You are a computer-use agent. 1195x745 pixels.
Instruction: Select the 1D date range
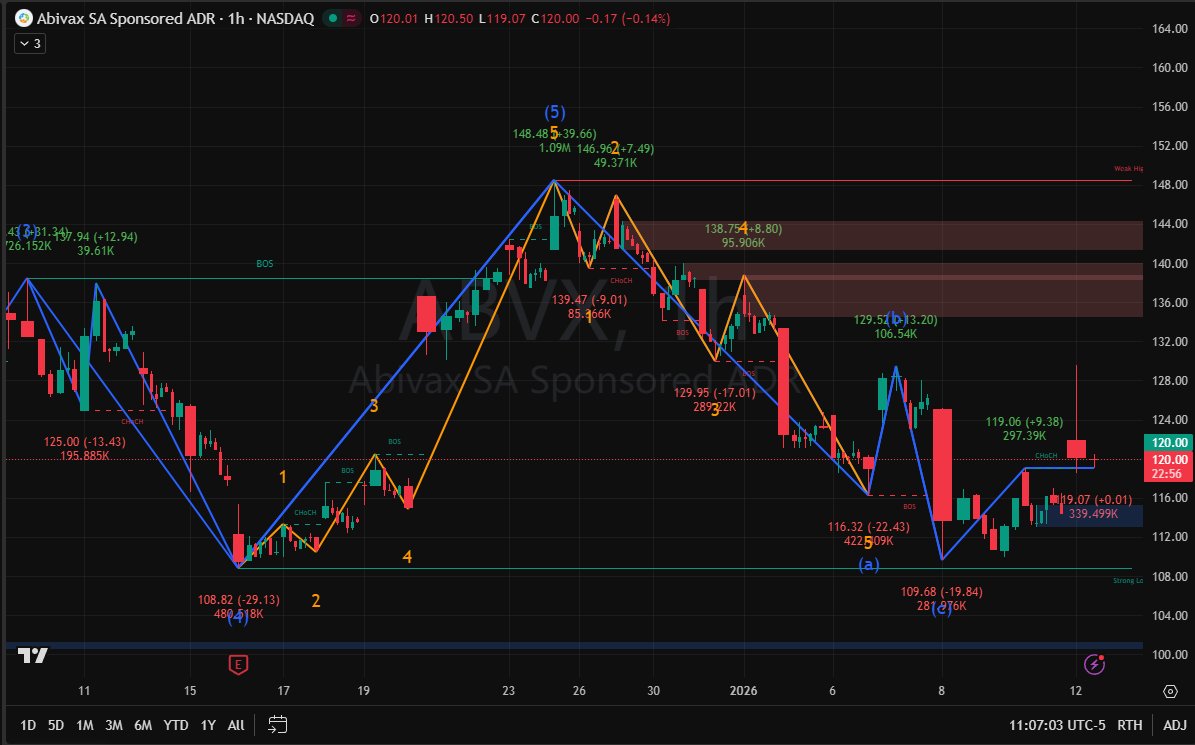point(27,725)
